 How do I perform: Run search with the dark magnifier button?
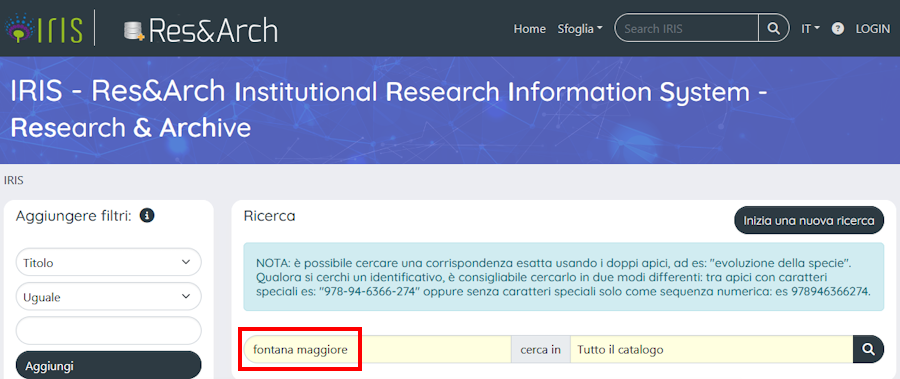[868, 349]
